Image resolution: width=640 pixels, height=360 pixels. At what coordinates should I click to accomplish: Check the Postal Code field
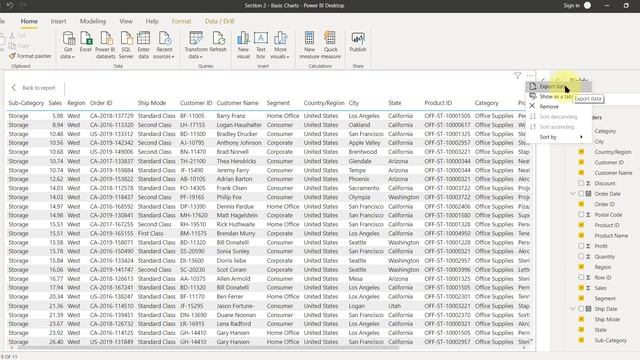click(581, 215)
